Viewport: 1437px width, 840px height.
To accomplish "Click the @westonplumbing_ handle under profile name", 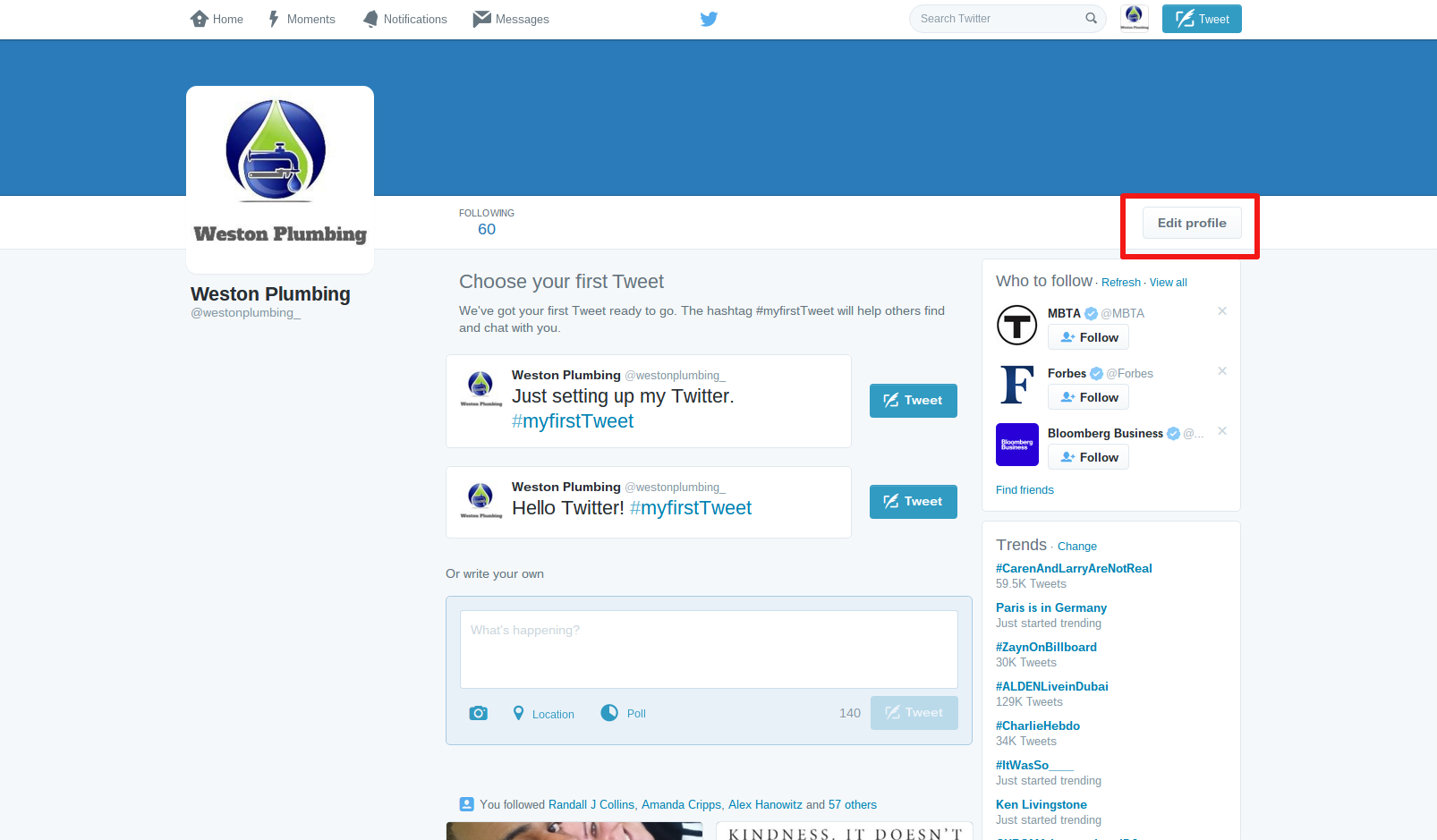I will click(x=245, y=312).
